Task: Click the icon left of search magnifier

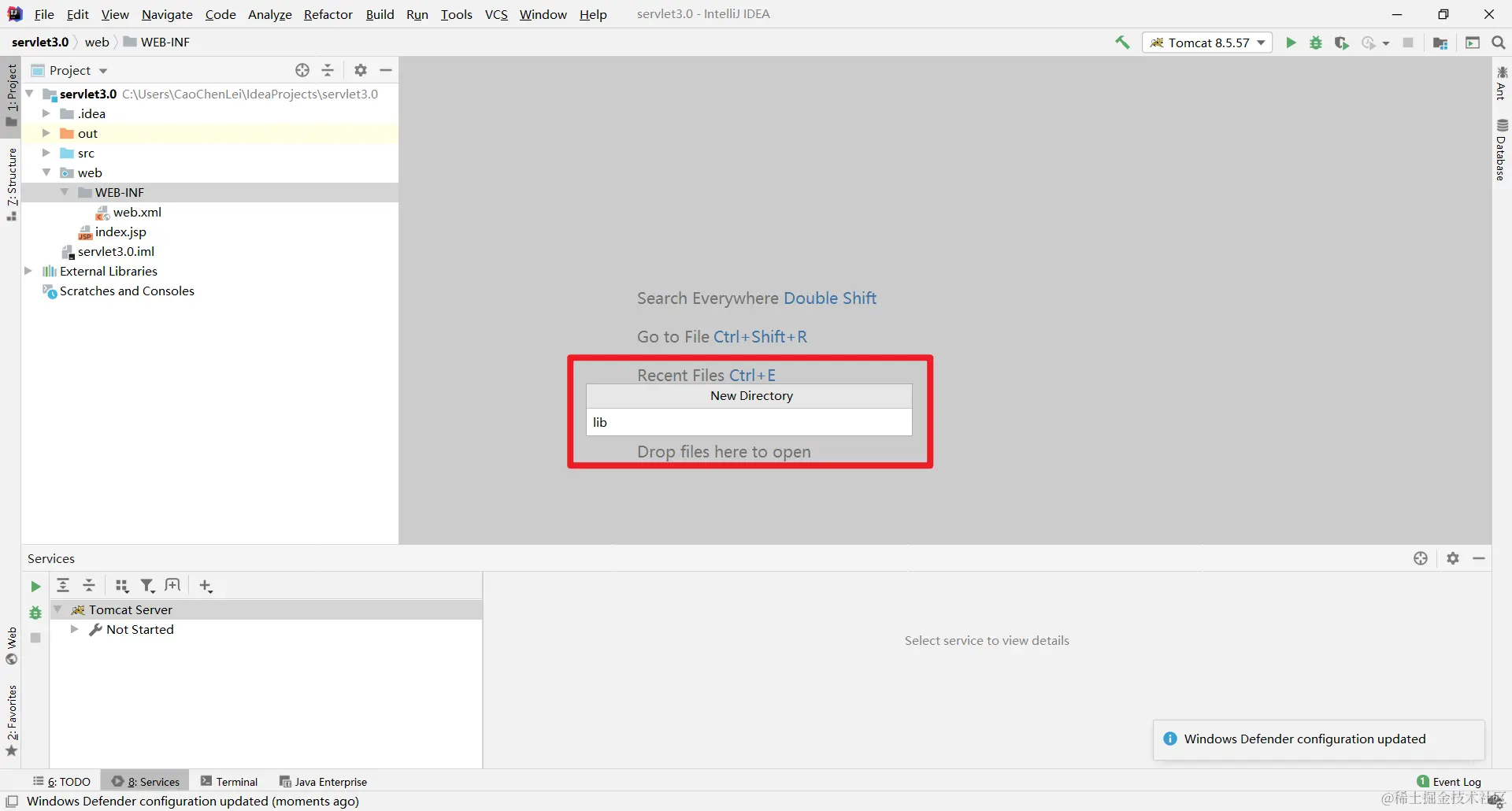Action: click(x=1473, y=43)
